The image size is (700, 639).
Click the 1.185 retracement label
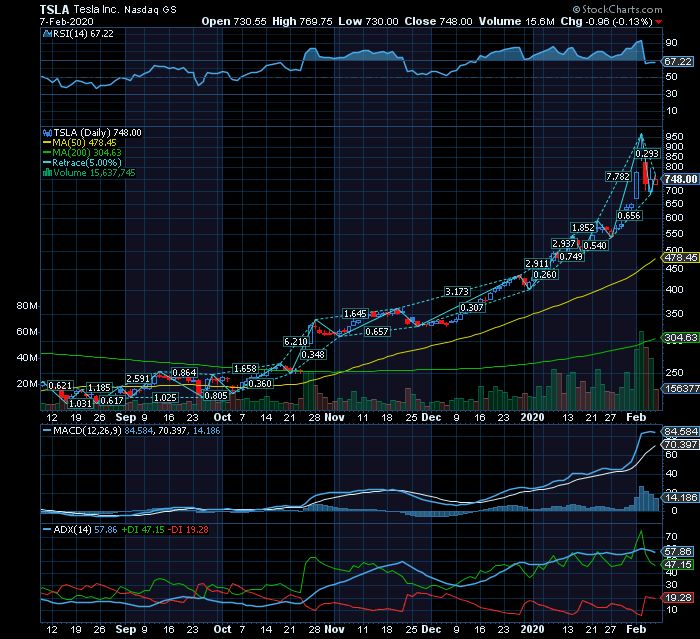[99, 388]
